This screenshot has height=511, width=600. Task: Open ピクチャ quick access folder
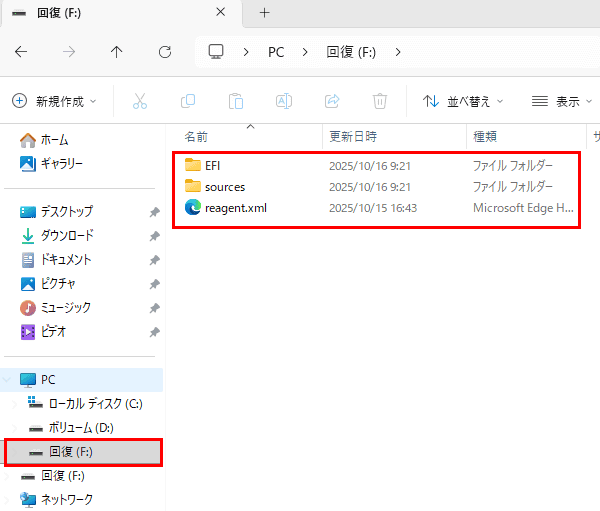[58, 284]
